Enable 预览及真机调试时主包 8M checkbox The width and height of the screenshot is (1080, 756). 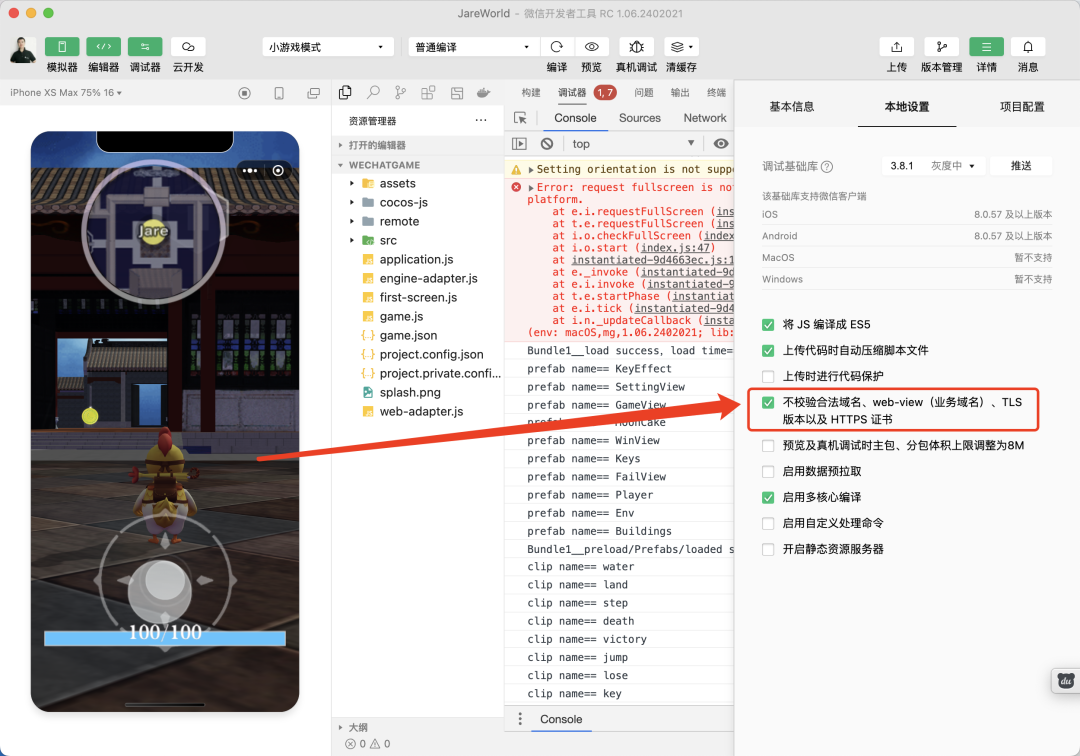pos(768,445)
